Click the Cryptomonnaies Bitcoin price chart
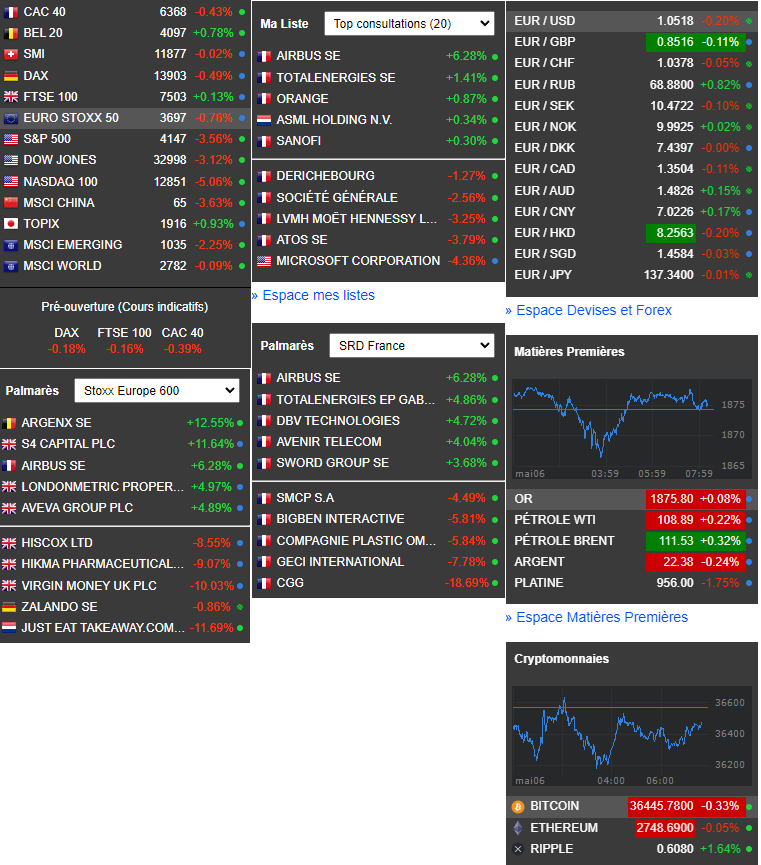Screen dimensions: 761x865 632,736
